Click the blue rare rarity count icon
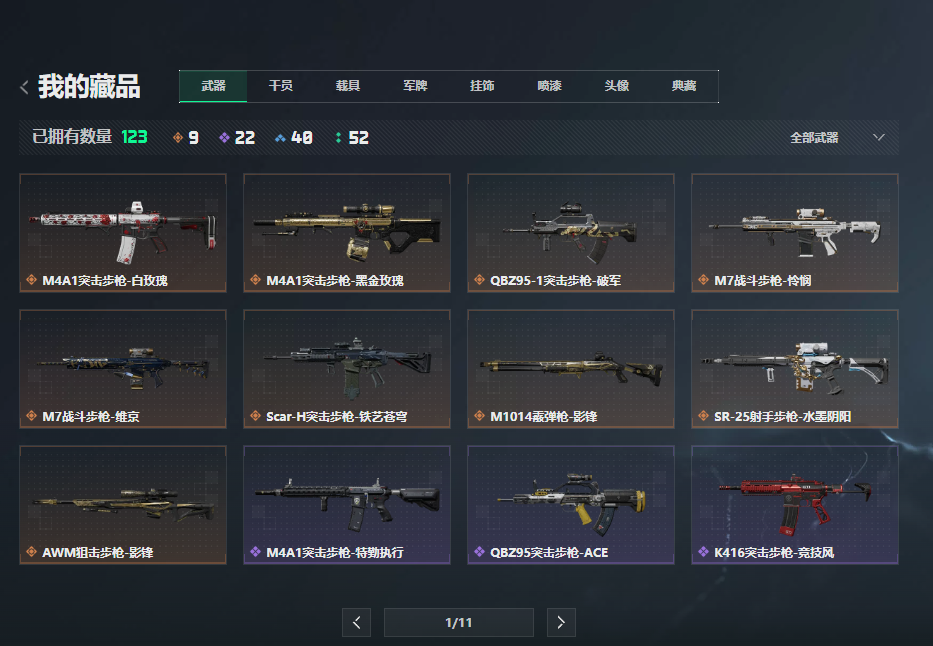Screen dimensions: 933x646 pyautogui.click(x=280, y=138)
